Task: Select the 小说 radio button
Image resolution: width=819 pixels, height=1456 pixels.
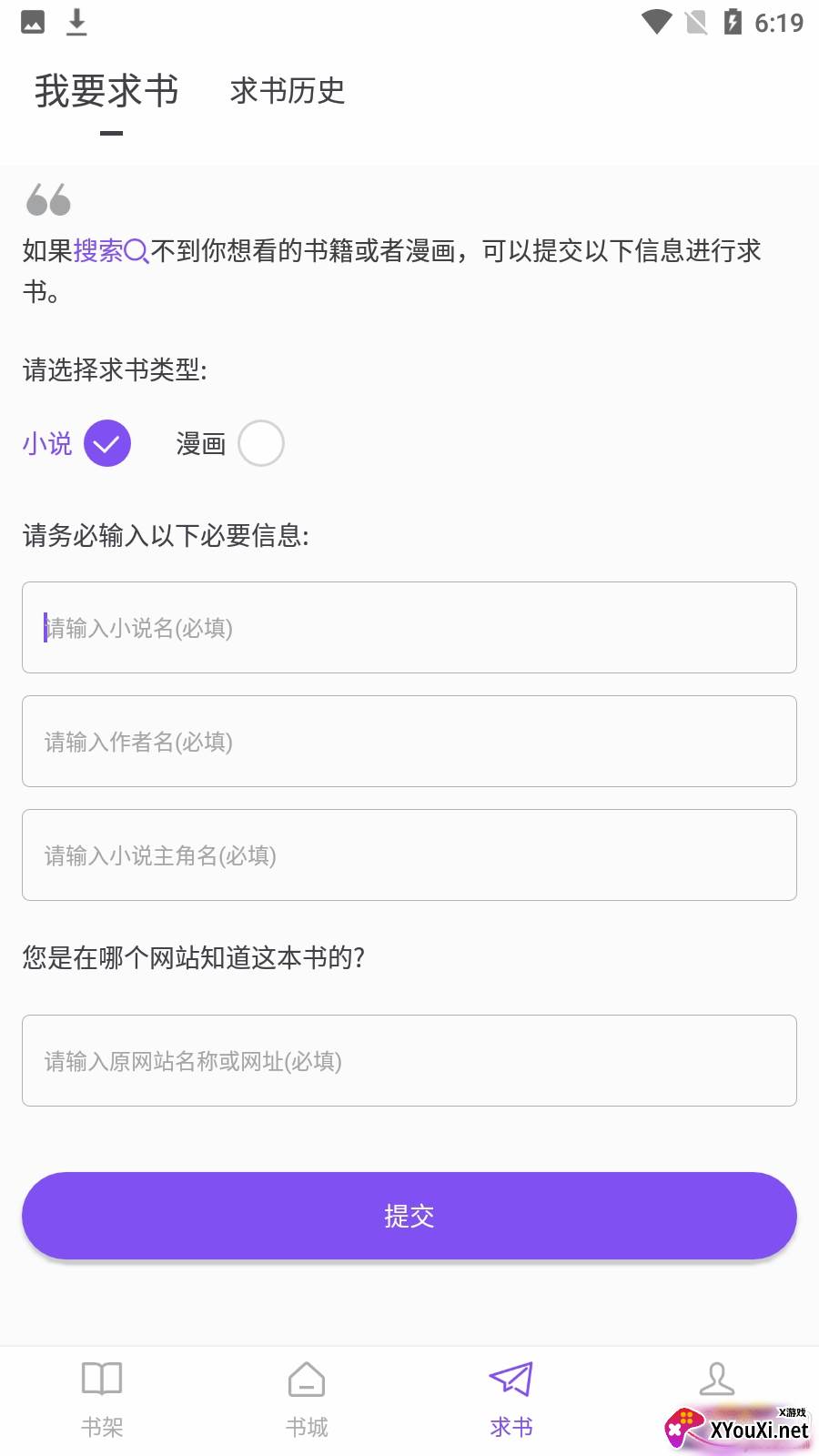Action: [x=107, y=443]
